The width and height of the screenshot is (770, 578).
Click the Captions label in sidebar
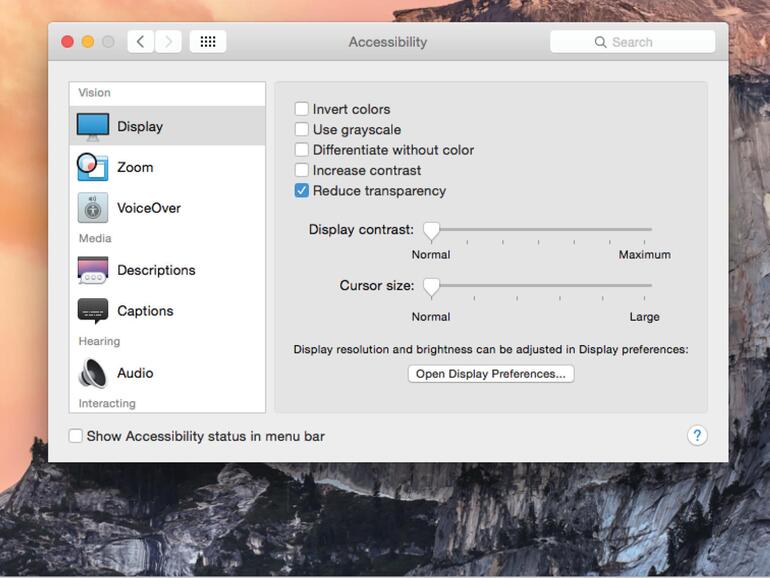(x=145, y=311)
